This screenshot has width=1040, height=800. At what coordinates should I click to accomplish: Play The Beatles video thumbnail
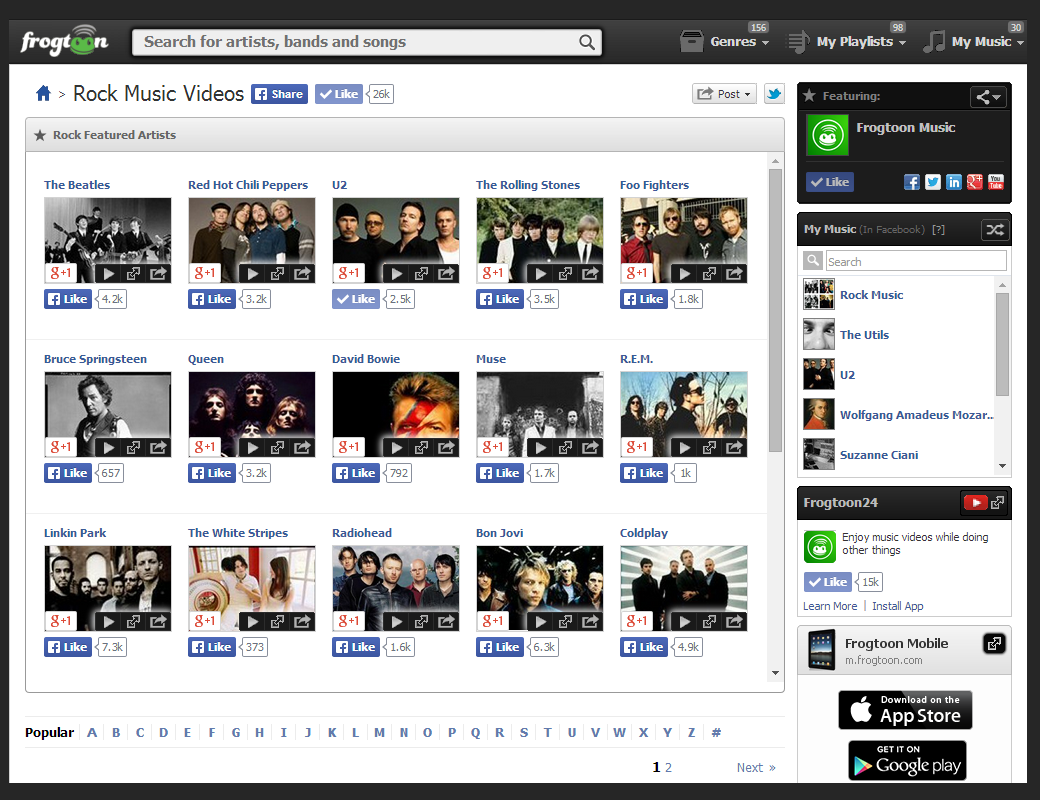[x=109, y=273]
